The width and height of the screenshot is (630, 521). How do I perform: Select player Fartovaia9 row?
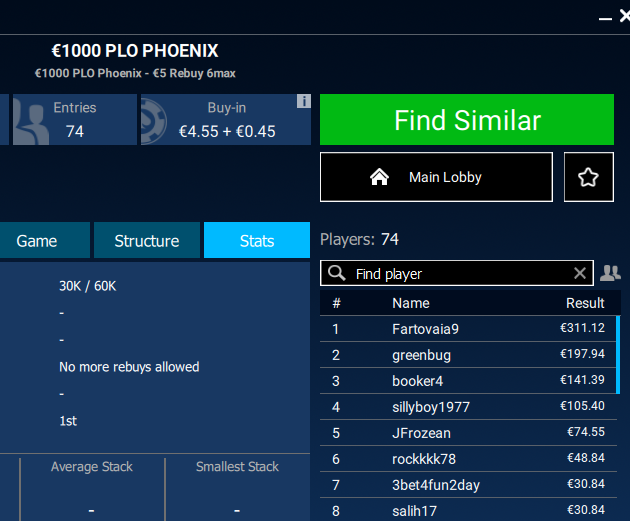(468, 329)
